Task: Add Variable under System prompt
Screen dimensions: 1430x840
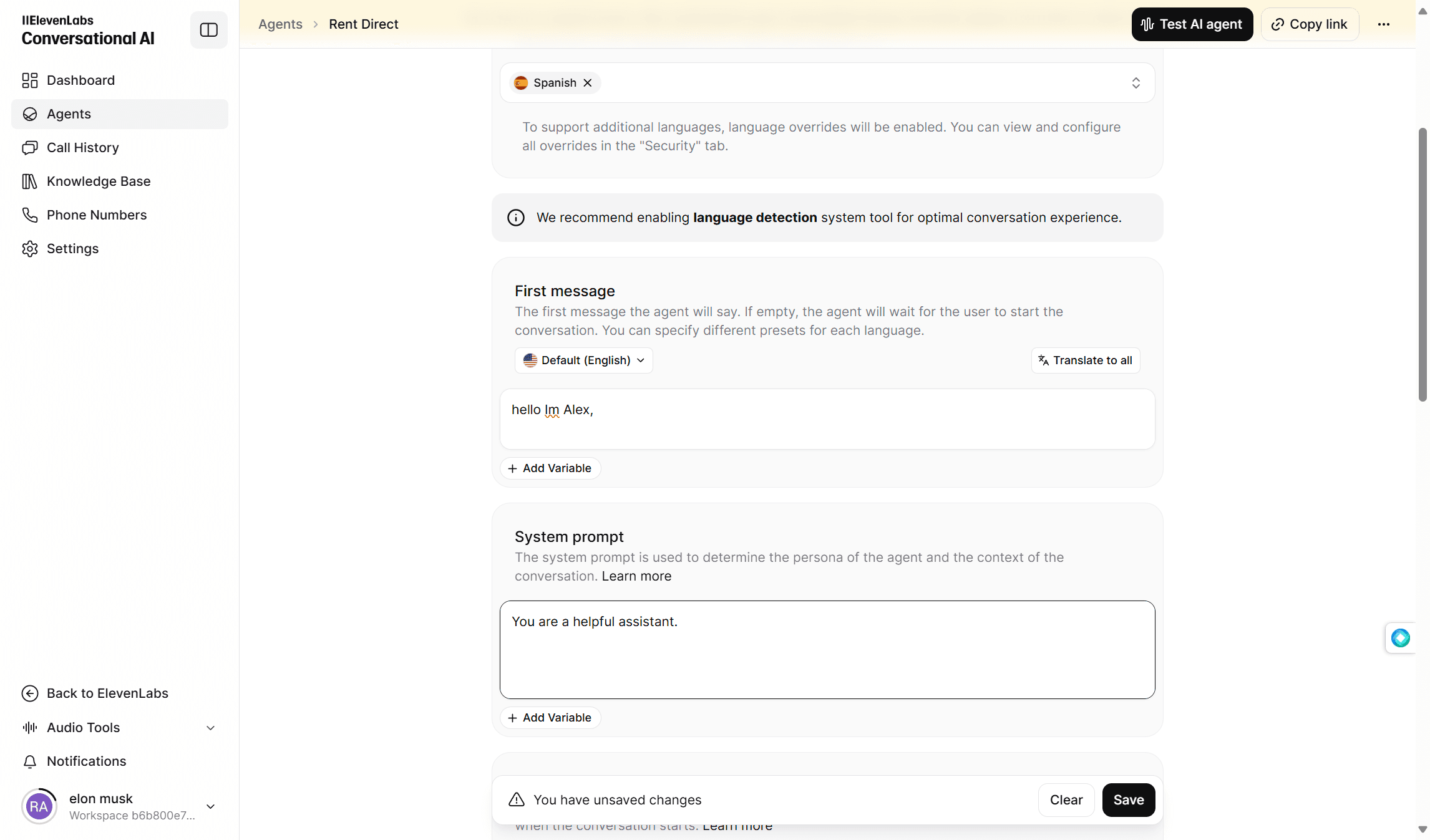Action: [x=550, y=718]
